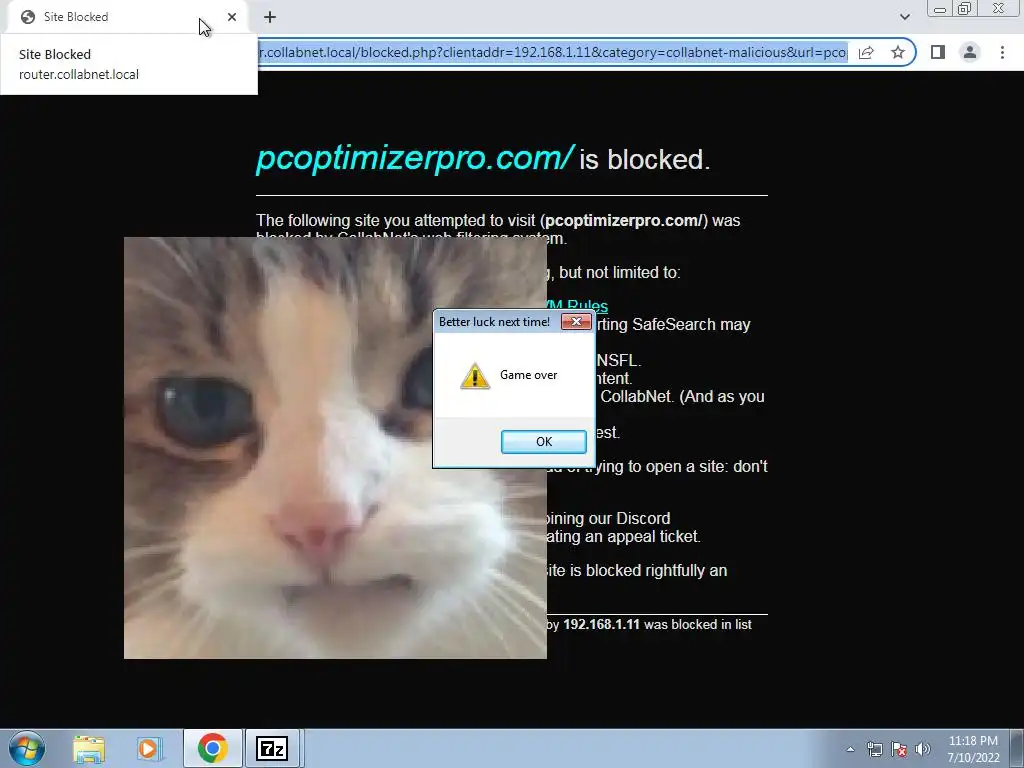
Task: Open the tab search chevron
Action: tap(904, 16)
